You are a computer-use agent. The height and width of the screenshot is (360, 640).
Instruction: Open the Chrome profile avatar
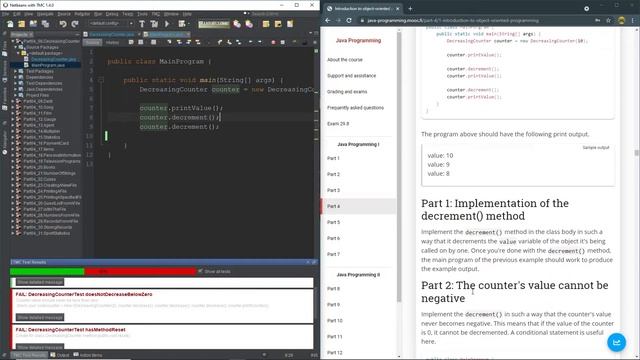[621, 20]
